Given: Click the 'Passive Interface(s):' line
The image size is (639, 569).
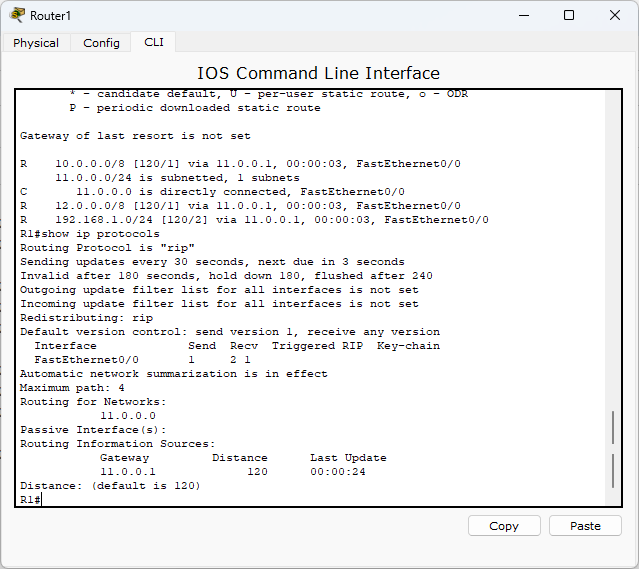Looking at the screenshot, I should point(93,430).
